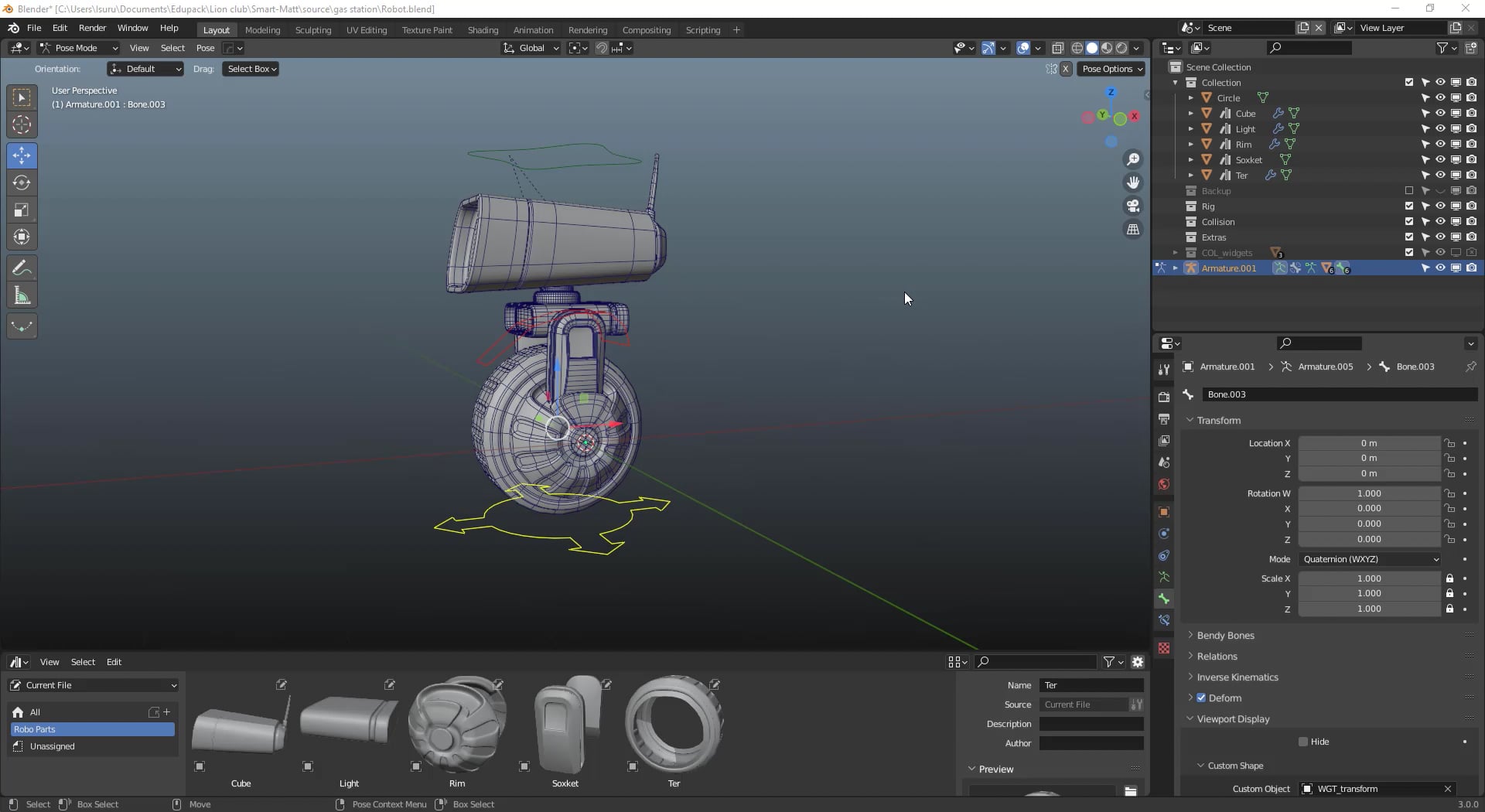Expand the Bendy Bones panel
Screen dimensions: 1485x812
1225,635
